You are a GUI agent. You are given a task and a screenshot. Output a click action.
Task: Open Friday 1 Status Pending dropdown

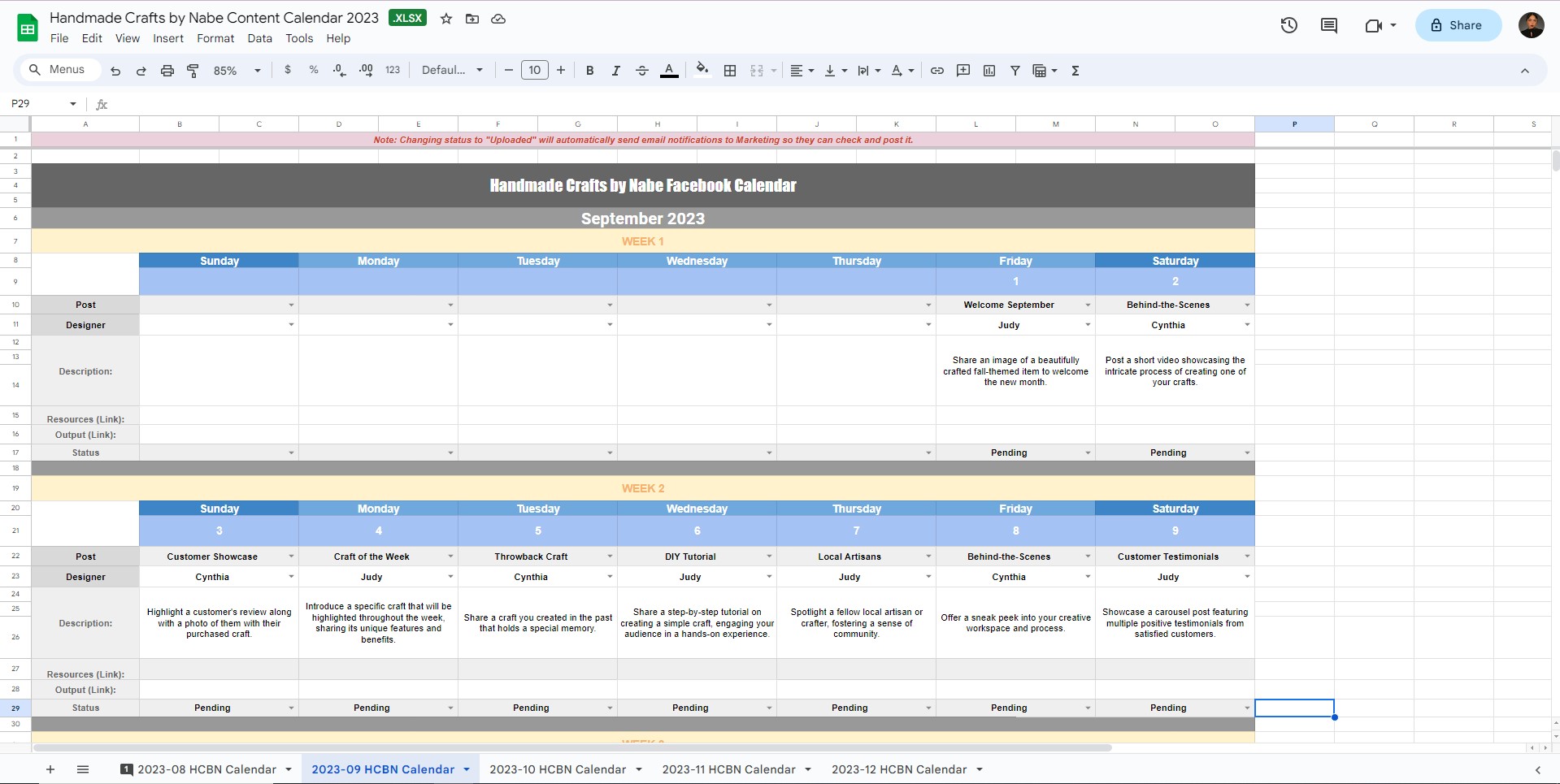click(x=1088, y=453)
